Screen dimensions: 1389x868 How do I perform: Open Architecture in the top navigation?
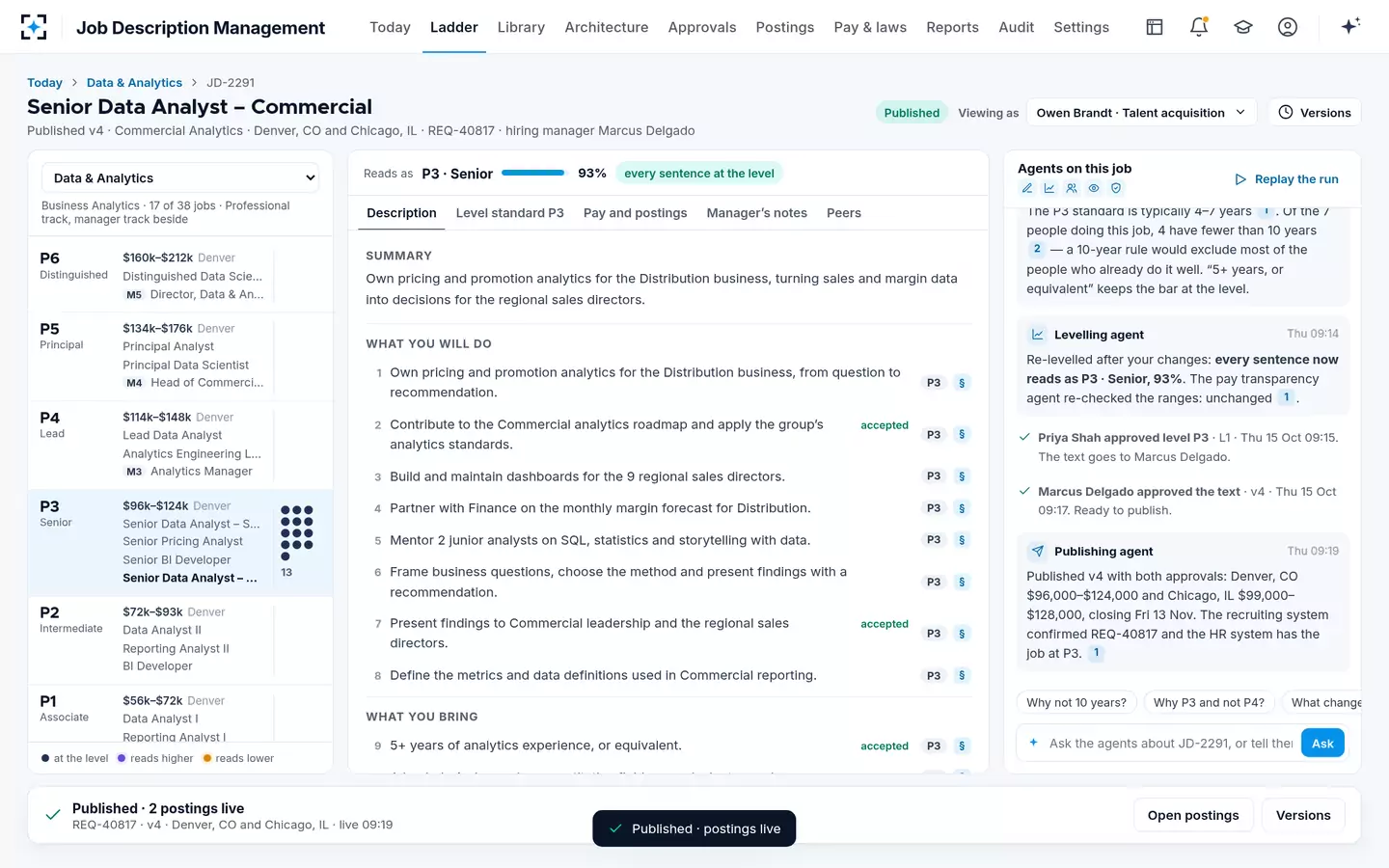pyautogui.click(x=607, y=27)
